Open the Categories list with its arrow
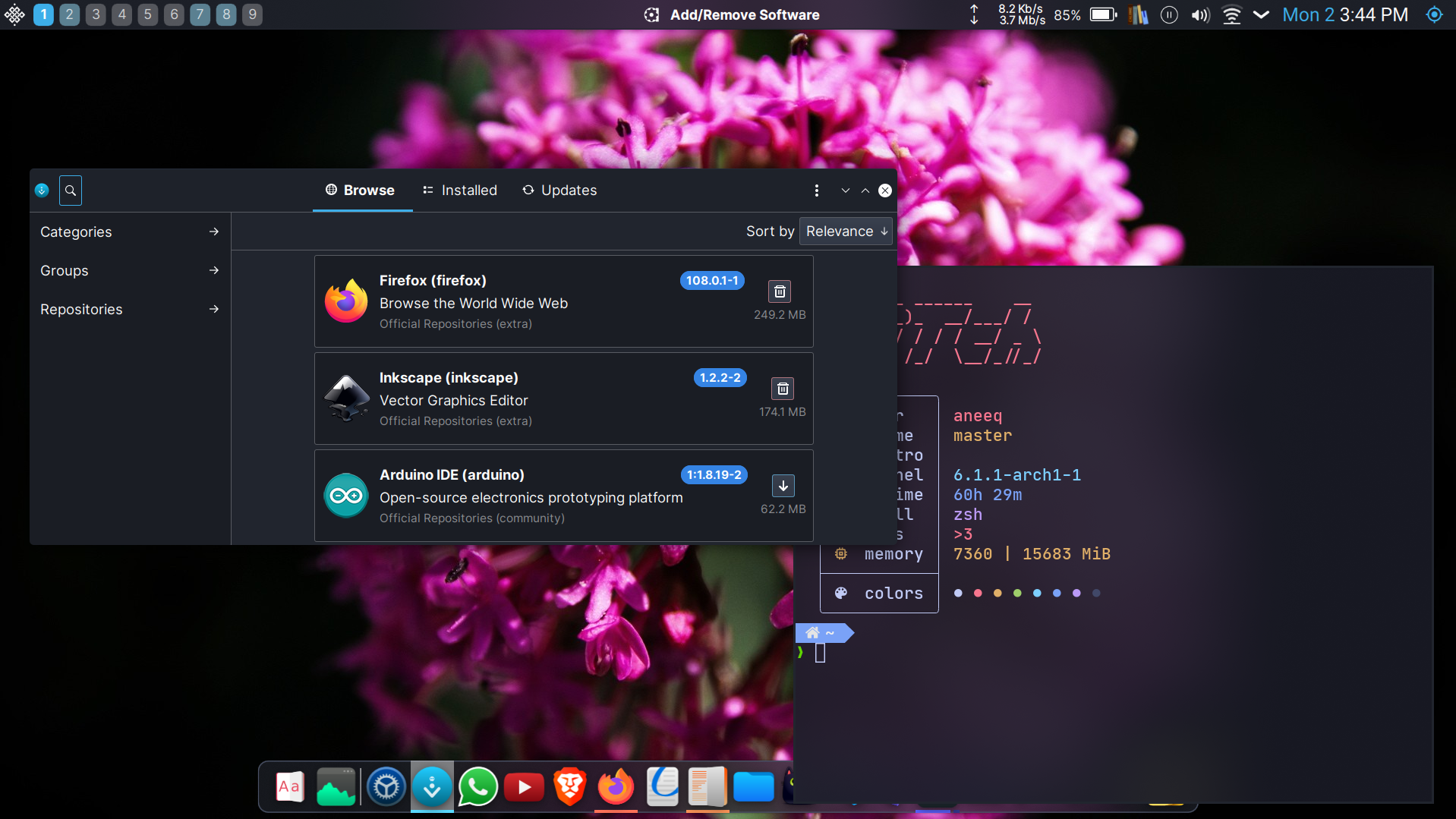 point(214,232)
